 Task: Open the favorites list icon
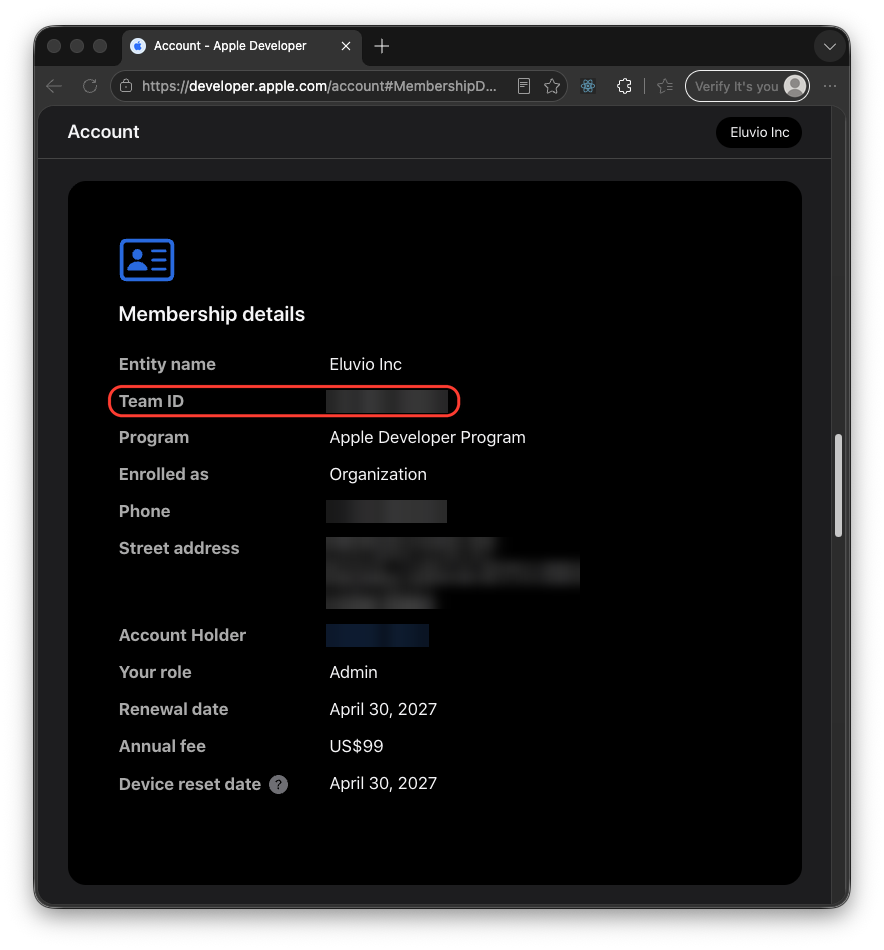coord(665,86)
